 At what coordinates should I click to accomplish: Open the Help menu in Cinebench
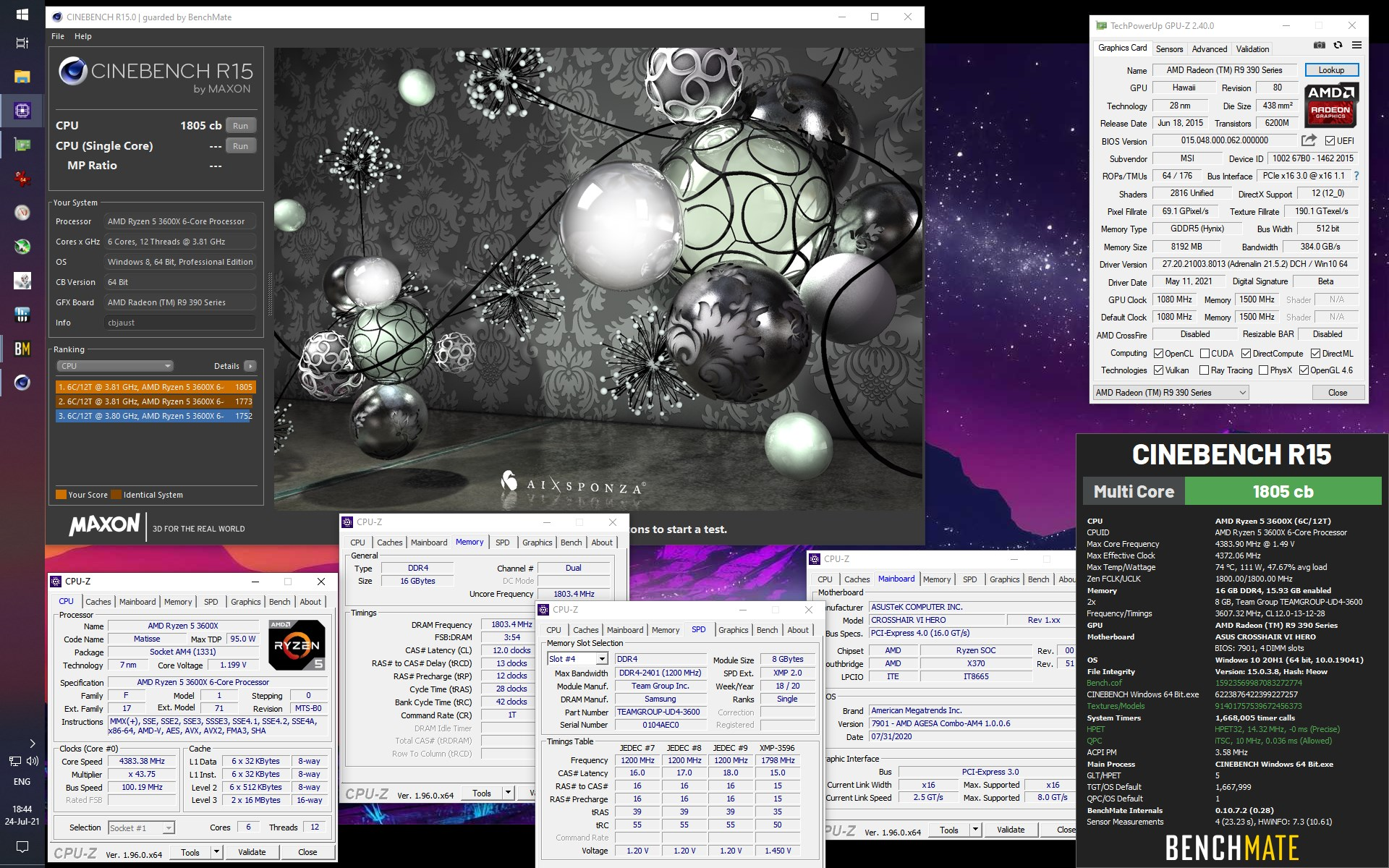(83, 36)
